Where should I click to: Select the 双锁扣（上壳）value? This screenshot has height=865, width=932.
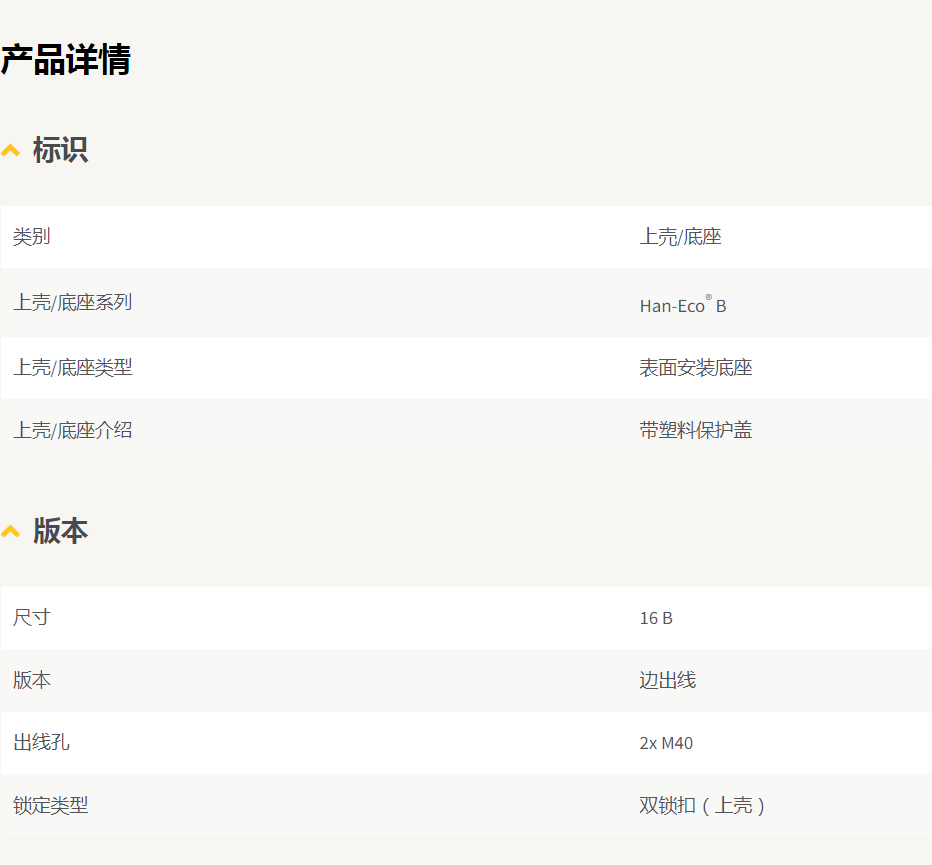(702, 806)
